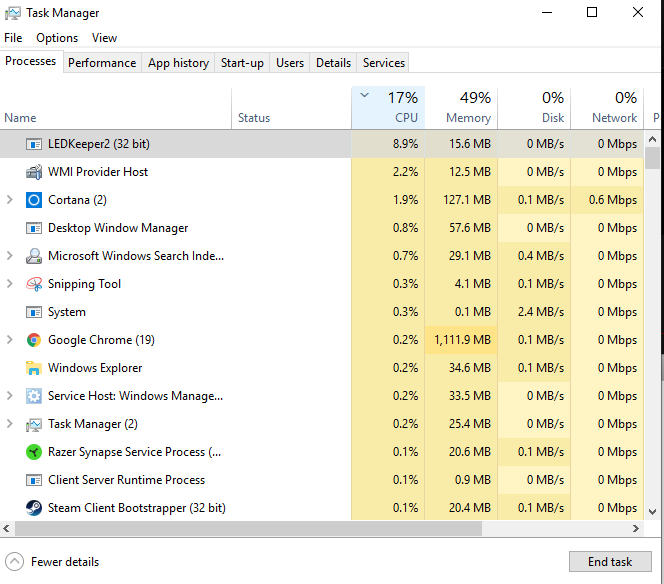Select the WMI Provider Host name
664x584 pixels.
pyautogui.click(x=98, y=172)
